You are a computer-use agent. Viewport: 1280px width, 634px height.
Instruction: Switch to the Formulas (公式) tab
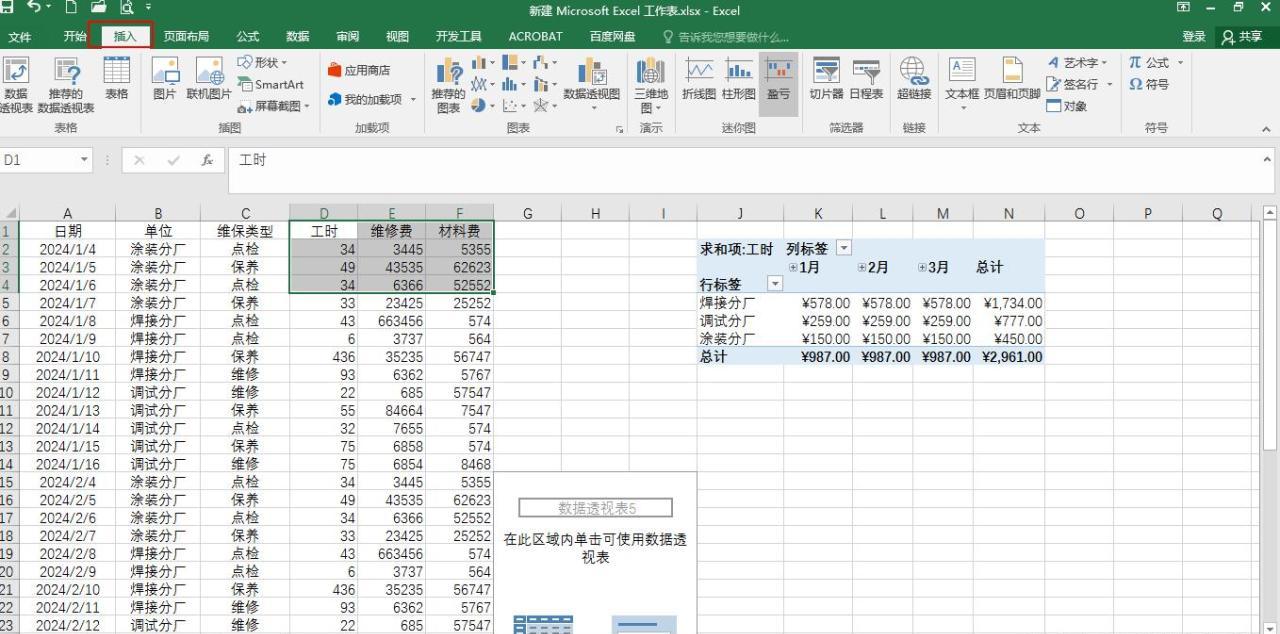[248, 37]
